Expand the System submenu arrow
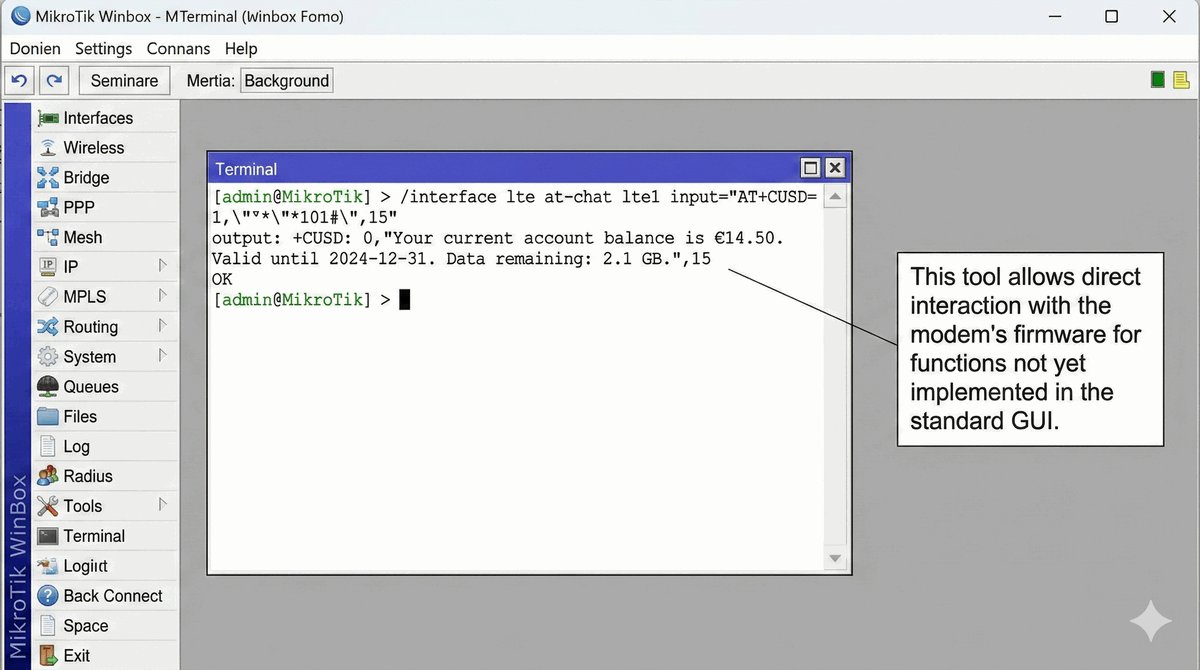1200x670 pixels. pos(162,356)
